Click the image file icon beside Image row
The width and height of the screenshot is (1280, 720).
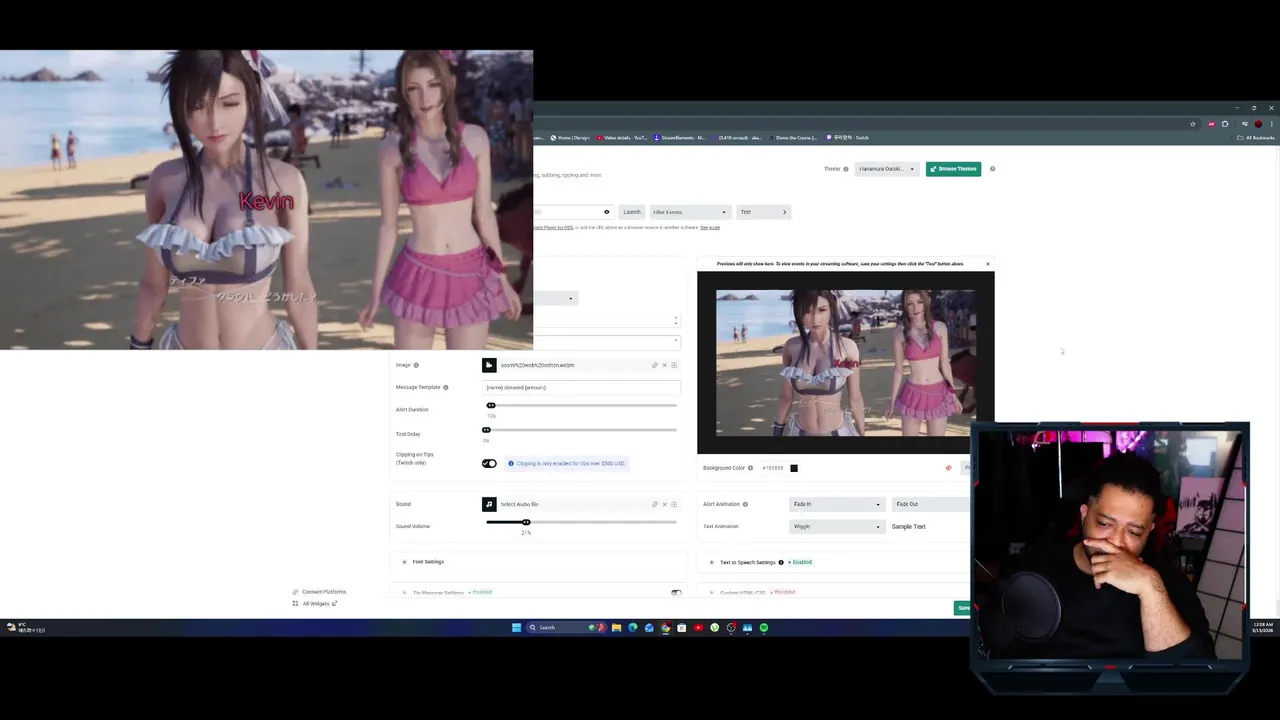click(x=489, y=365)
